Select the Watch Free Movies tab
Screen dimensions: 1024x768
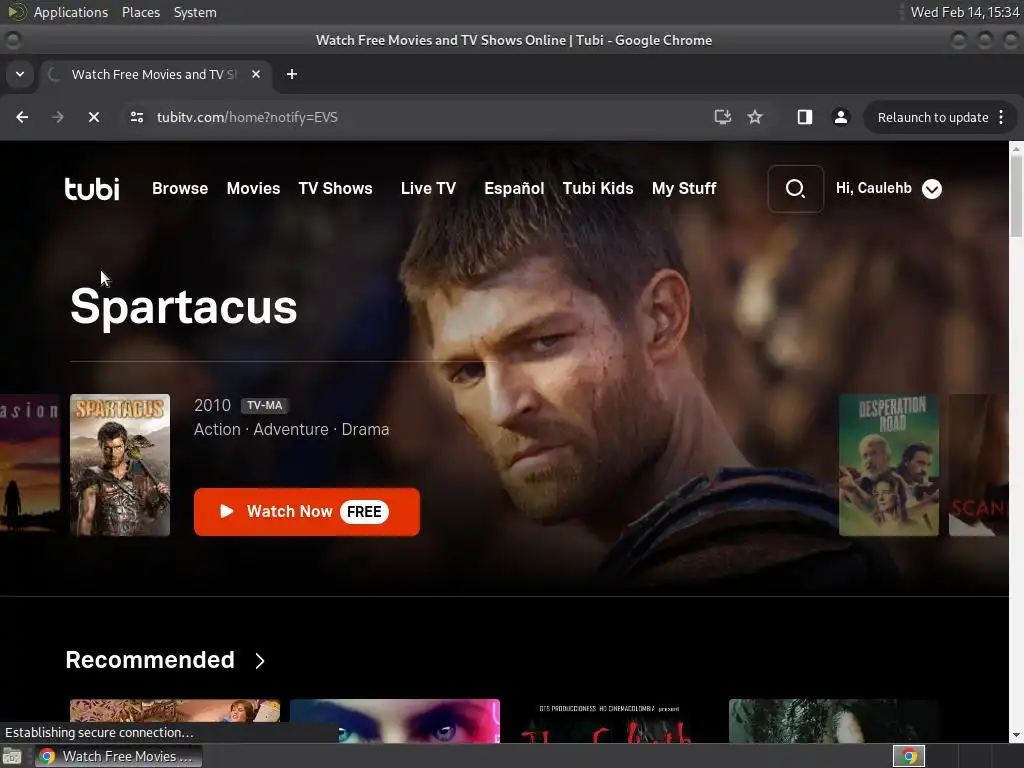[155, 74]
